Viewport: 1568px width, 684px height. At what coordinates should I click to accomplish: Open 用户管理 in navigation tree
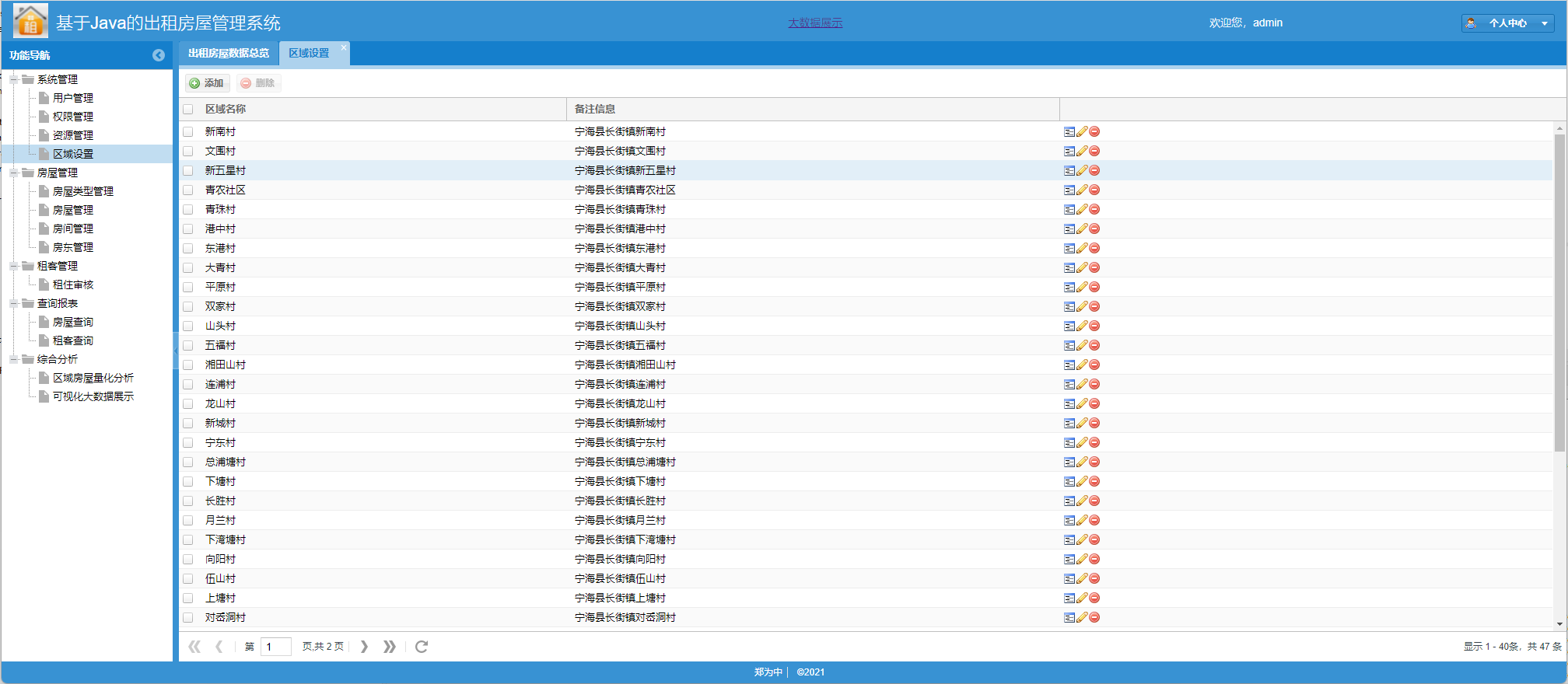[x=73, y=98]
